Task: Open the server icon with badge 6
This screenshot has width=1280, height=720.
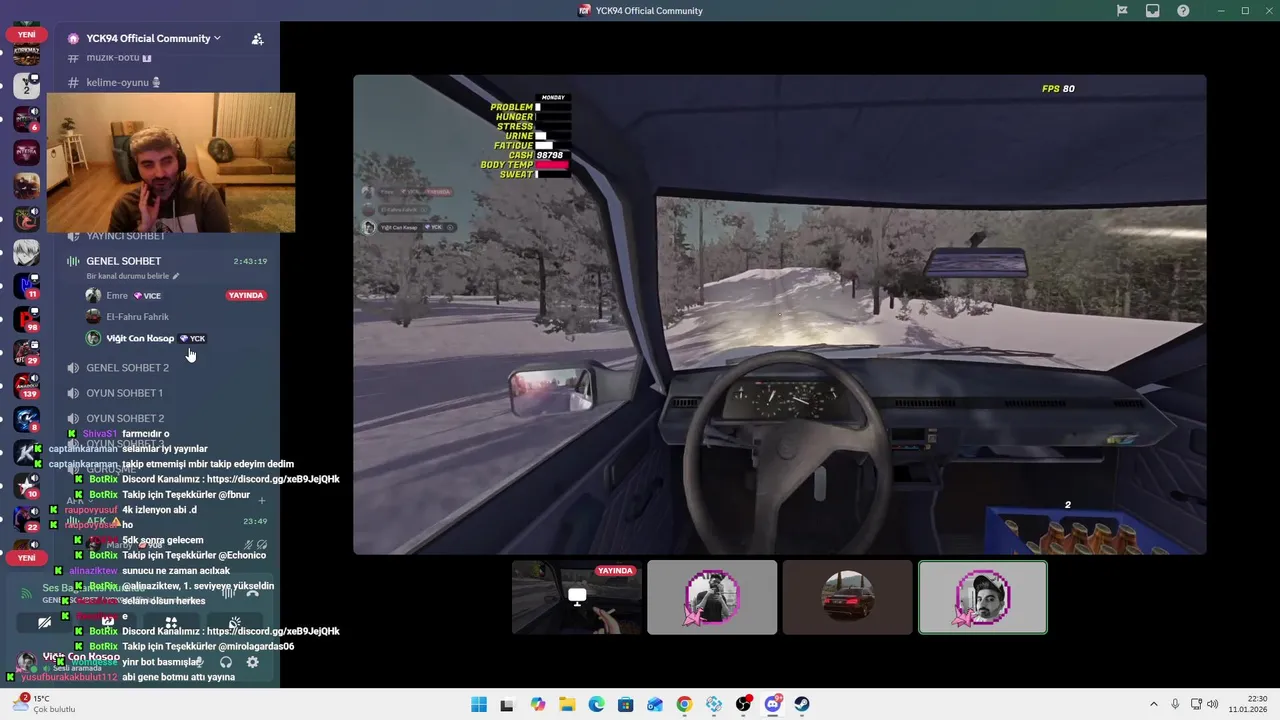Action: (27, 119)
